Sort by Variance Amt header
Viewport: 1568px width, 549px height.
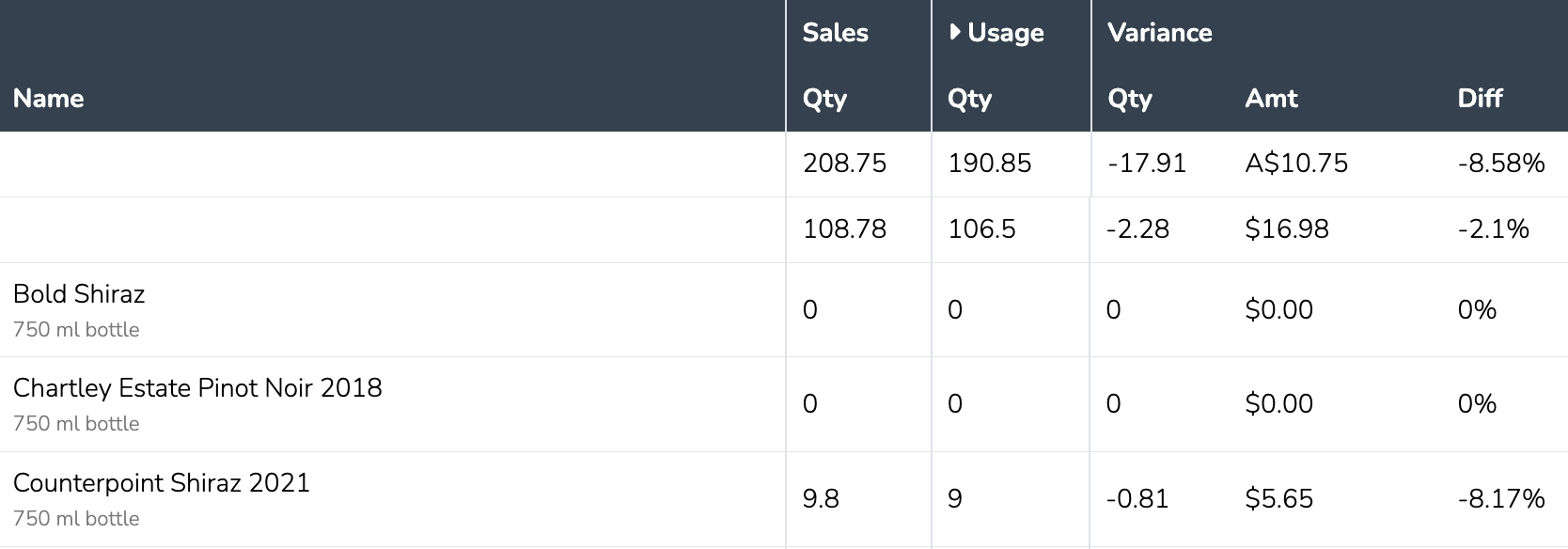1271,98
